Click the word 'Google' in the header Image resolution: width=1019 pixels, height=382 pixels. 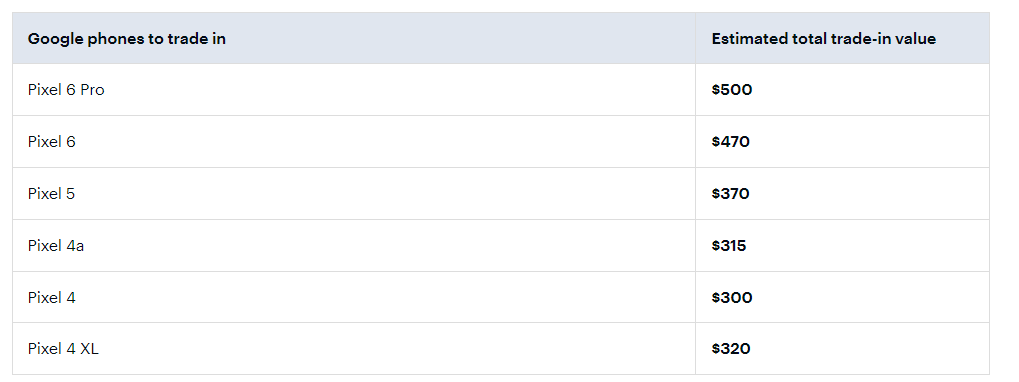[x=55, y=38]
